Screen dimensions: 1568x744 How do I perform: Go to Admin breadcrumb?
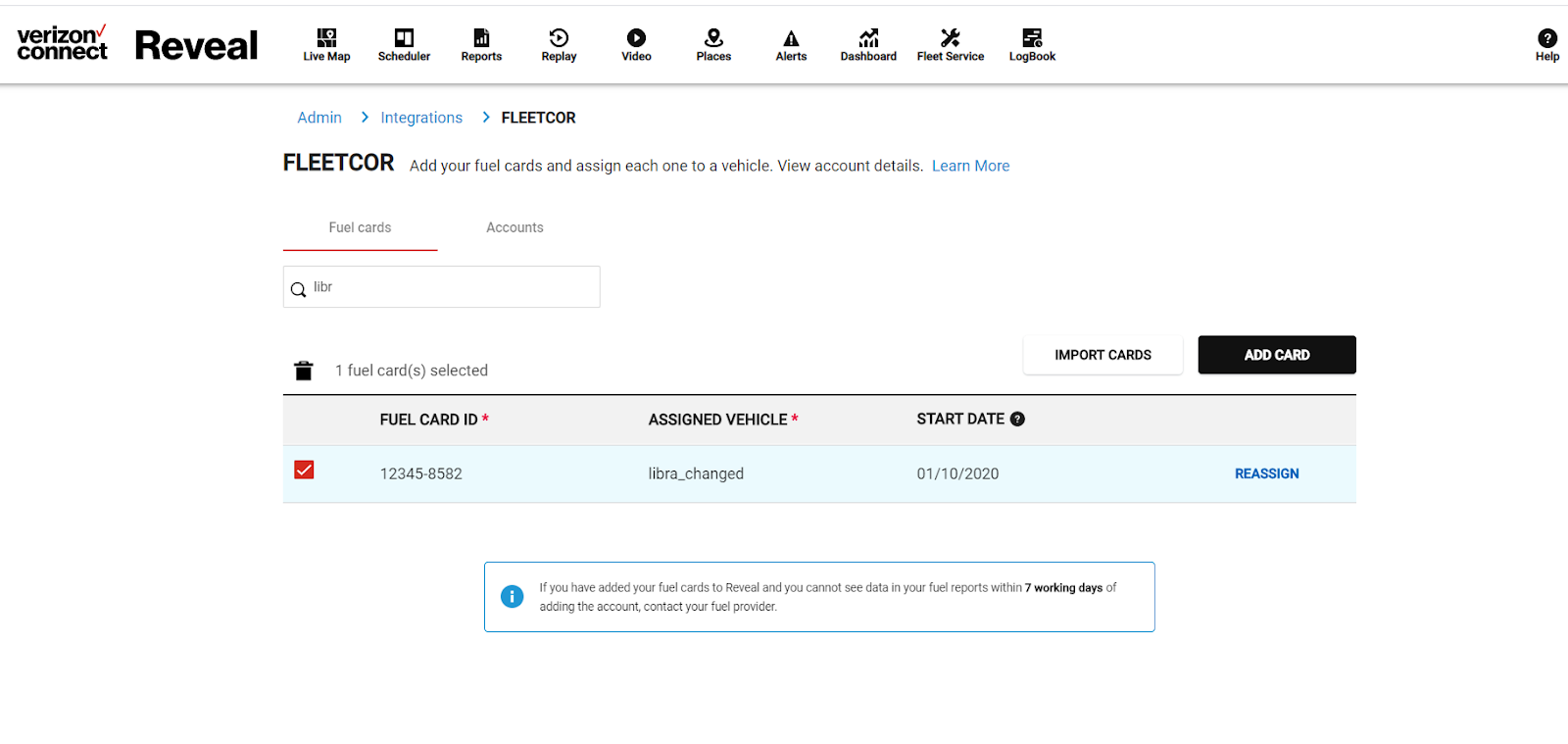319,118
